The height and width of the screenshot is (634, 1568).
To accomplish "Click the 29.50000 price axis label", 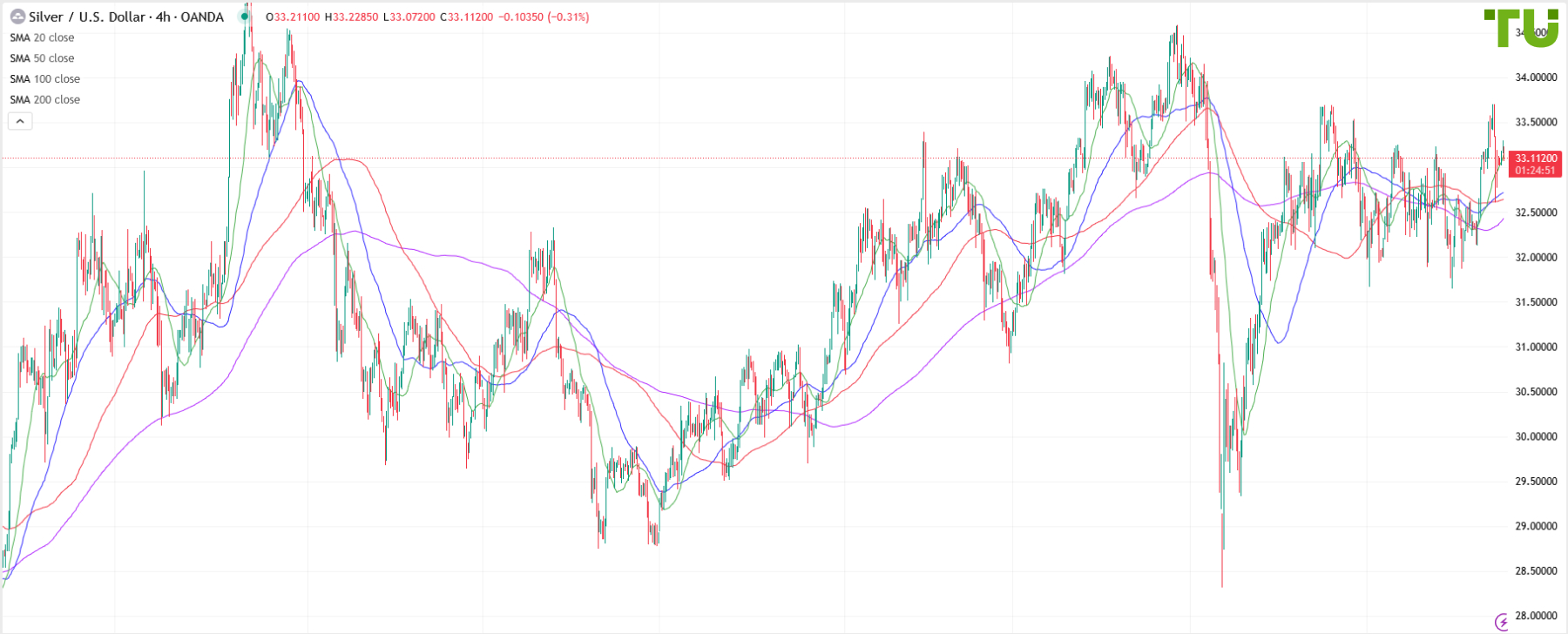I will pyautogui.click(x=1536, y=482).
